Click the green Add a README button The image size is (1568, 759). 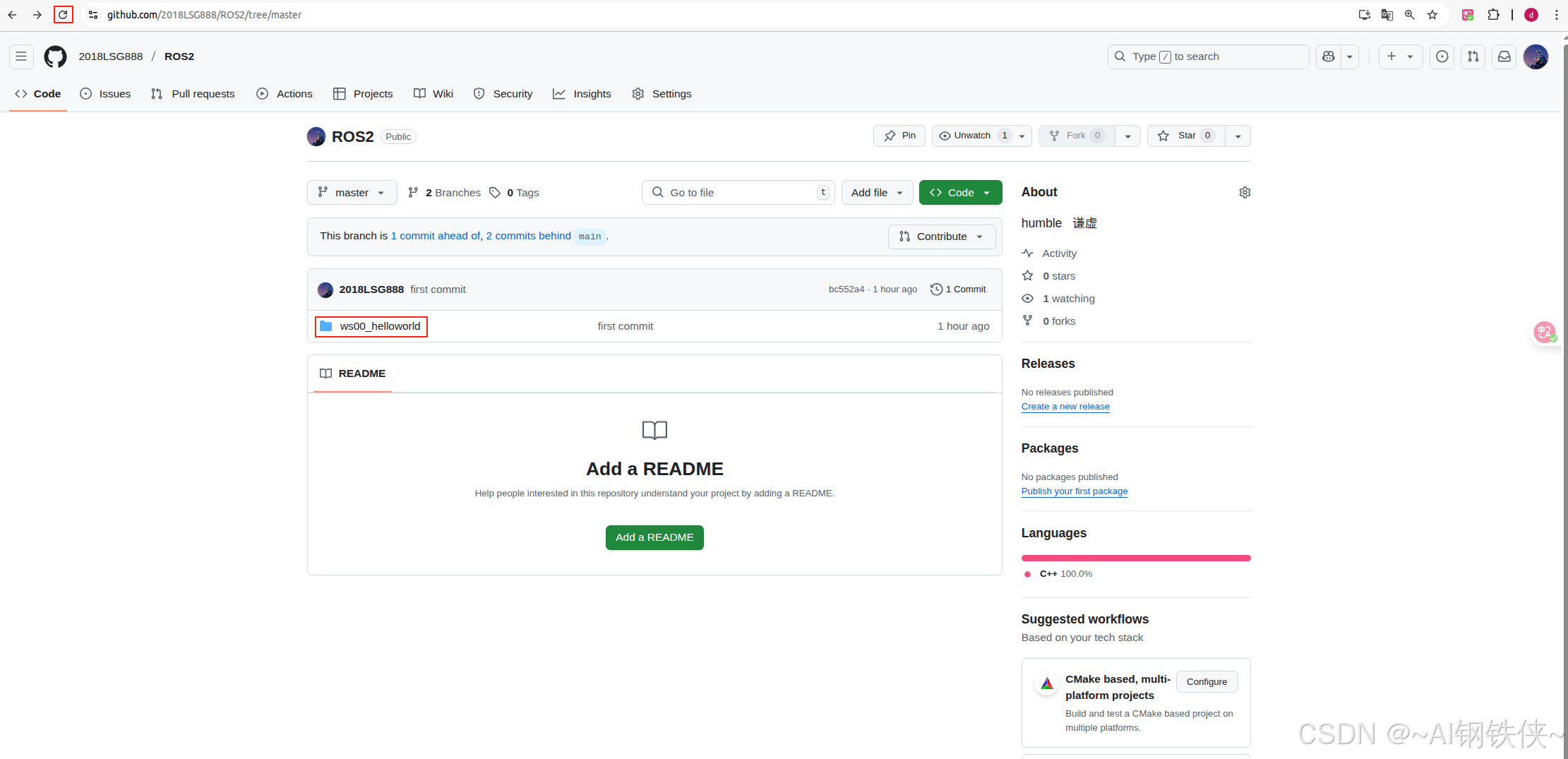pos(654,537)
